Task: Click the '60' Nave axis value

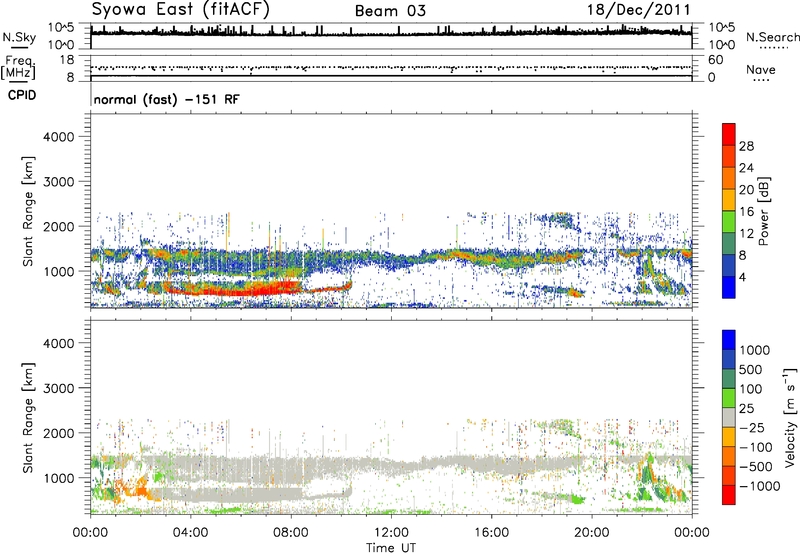Action: [715, 60]
